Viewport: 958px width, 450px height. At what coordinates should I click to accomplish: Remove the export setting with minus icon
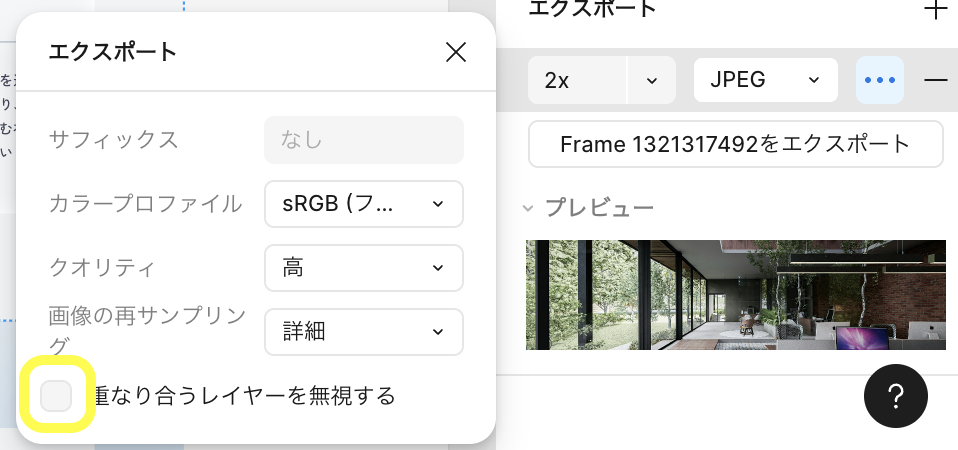[935, 80]
